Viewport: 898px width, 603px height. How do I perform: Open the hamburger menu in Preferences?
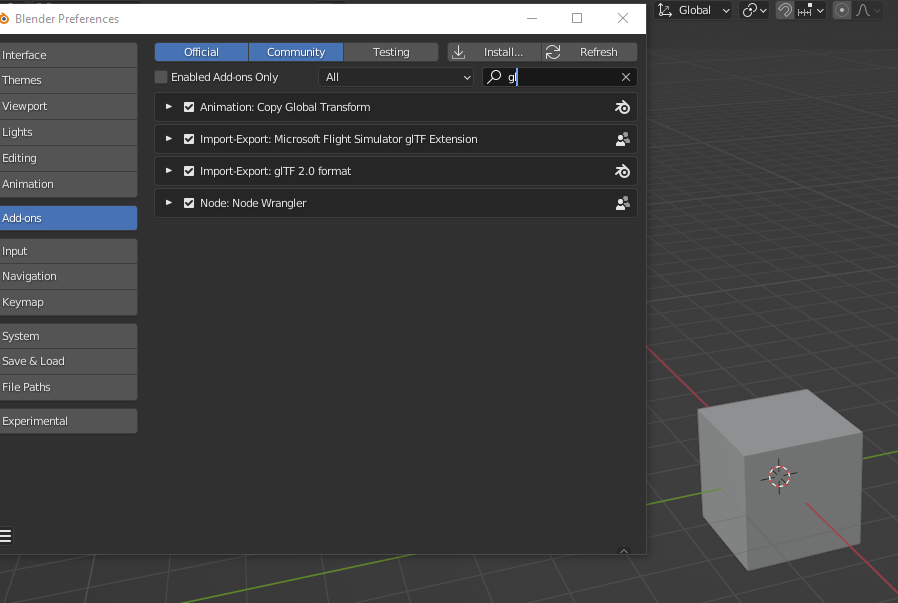coord(6,536)
